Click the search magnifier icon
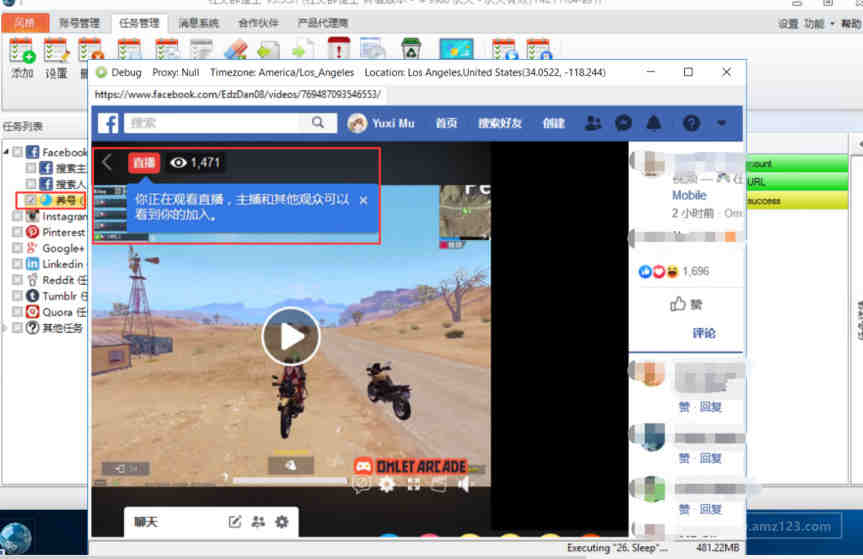The height and width of the screenshot is (559, 863). tap(318, 122)
